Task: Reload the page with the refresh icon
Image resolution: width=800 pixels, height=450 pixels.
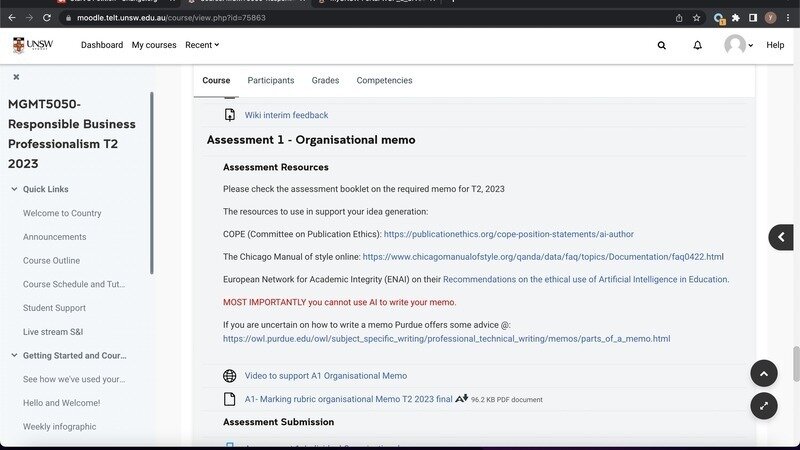Action: (x=46, y=18)
